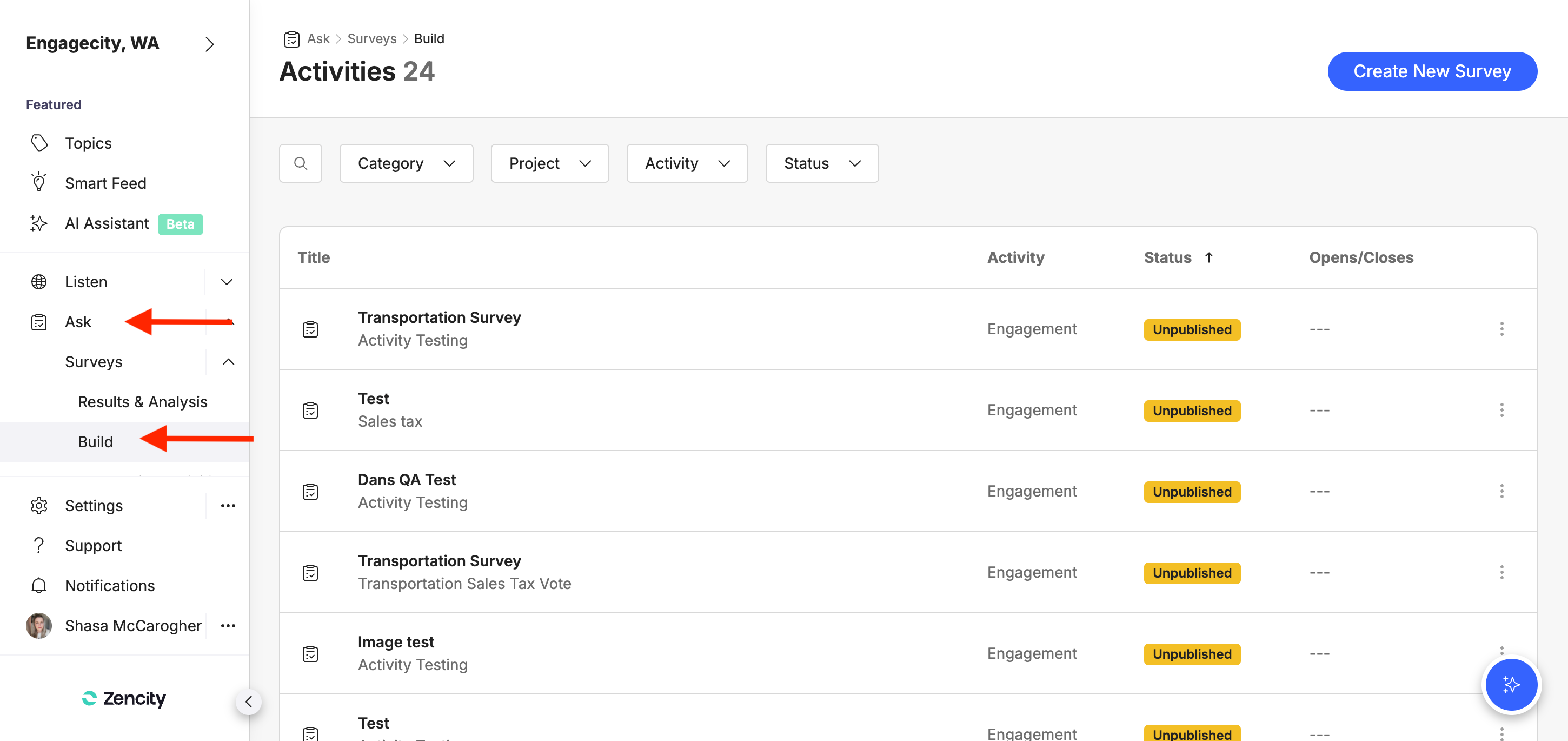Toggle the Status column sort arrow

pyautogui.click(x=1210, y=257)
